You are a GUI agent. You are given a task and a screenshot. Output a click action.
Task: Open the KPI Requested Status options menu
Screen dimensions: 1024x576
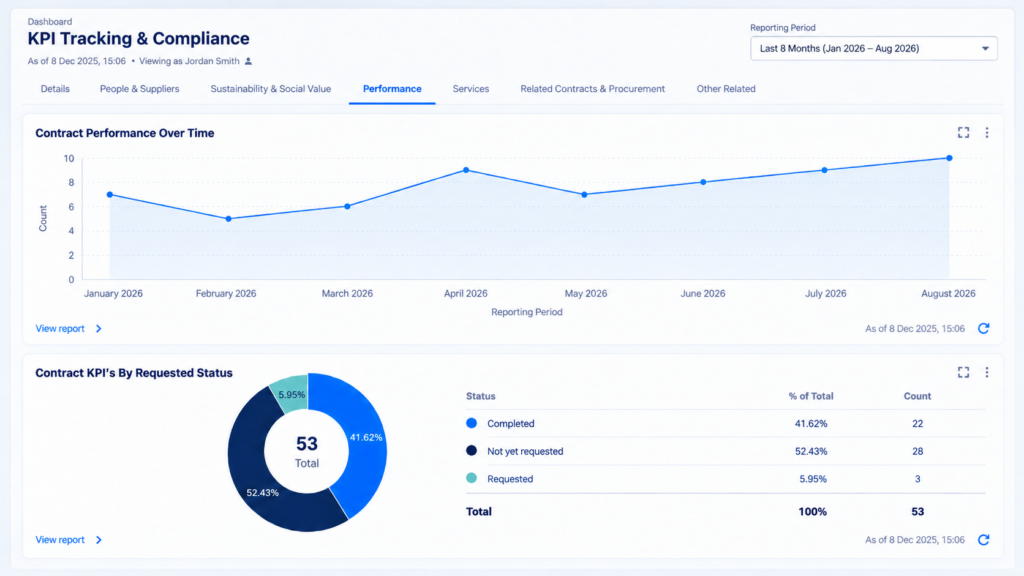coord(987,372)
